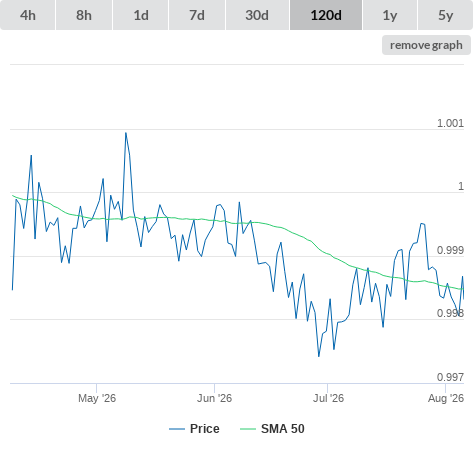The image size is (474, 455).
Task: Toggle SMA 50 series in legend
Action: coord(283,429)
